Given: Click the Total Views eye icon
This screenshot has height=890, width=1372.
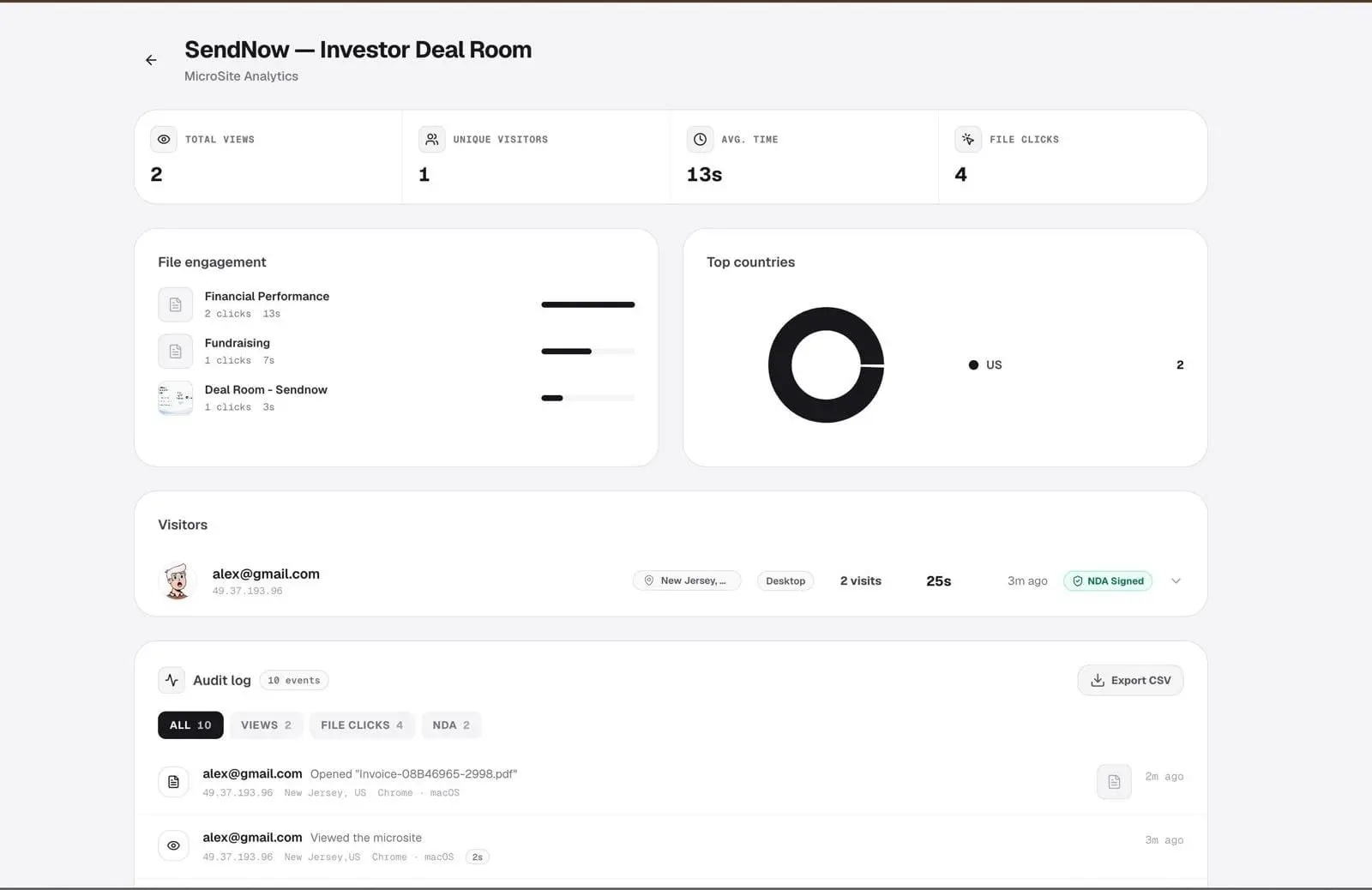Looking at the screenshot, I should click(x=164, y=139).
